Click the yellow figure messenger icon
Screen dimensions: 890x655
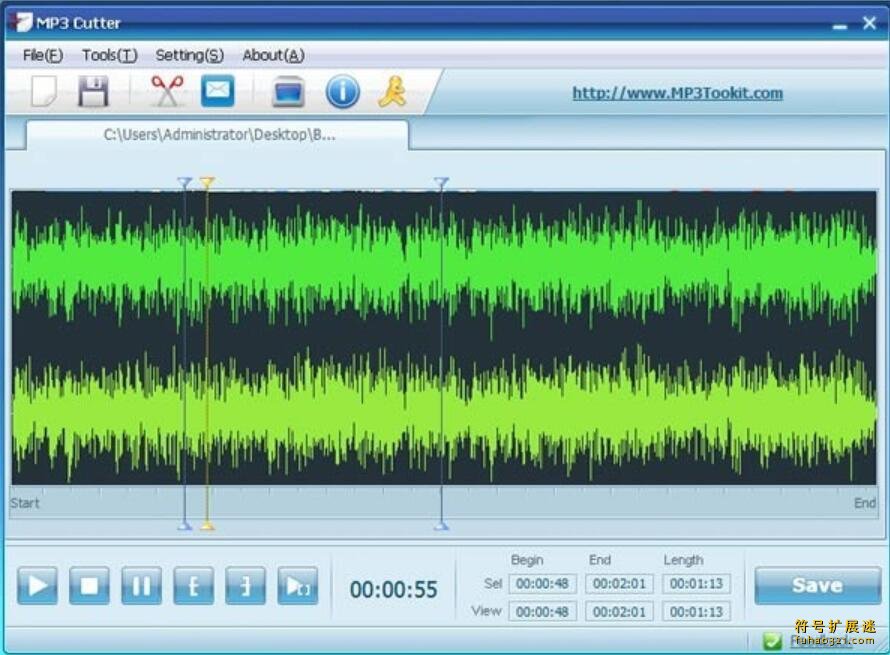point(392,91)
